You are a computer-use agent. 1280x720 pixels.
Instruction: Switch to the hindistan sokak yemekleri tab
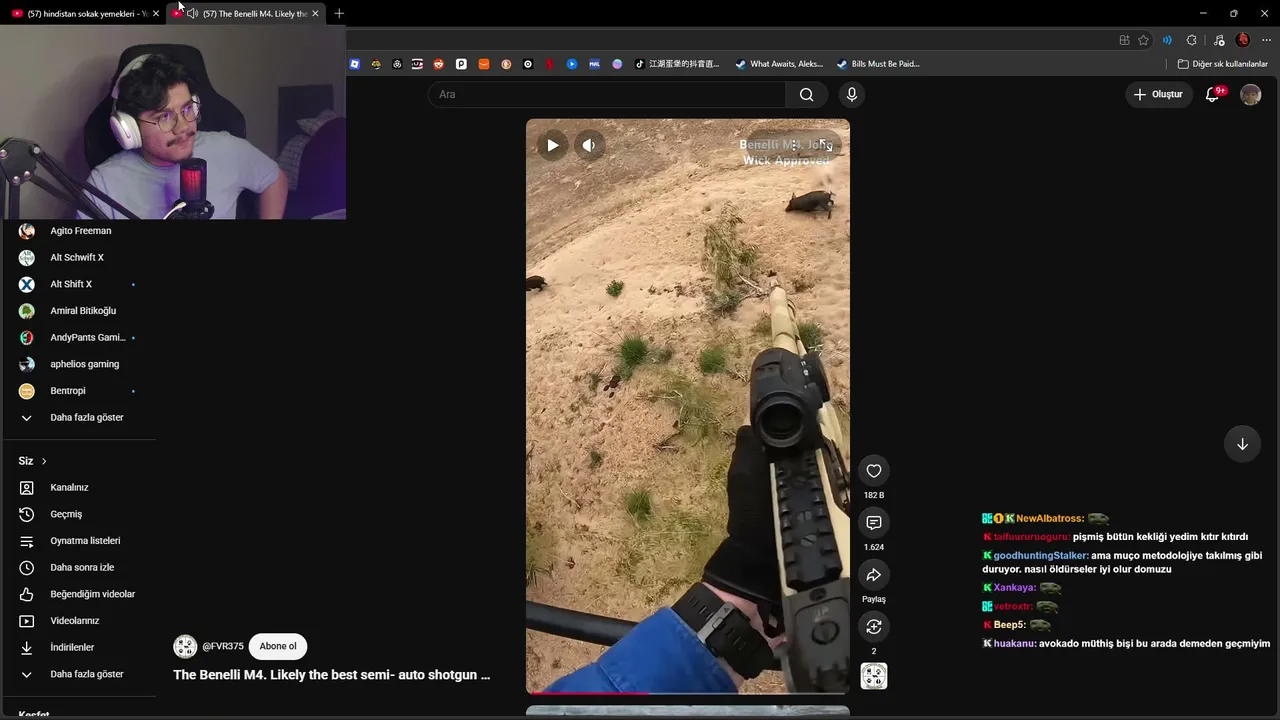pyautogui.click(x=84, y=13)
